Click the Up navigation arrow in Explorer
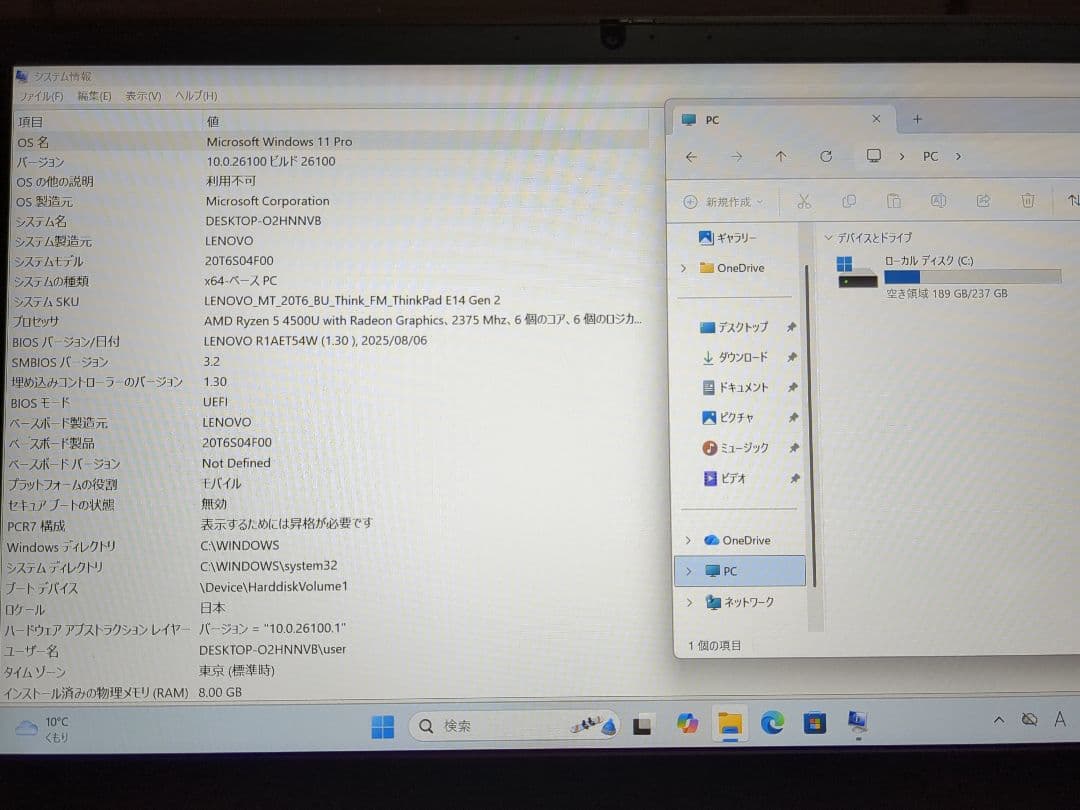The height and width of the screenshot is (810, 1080). click(x=781, y=156)
